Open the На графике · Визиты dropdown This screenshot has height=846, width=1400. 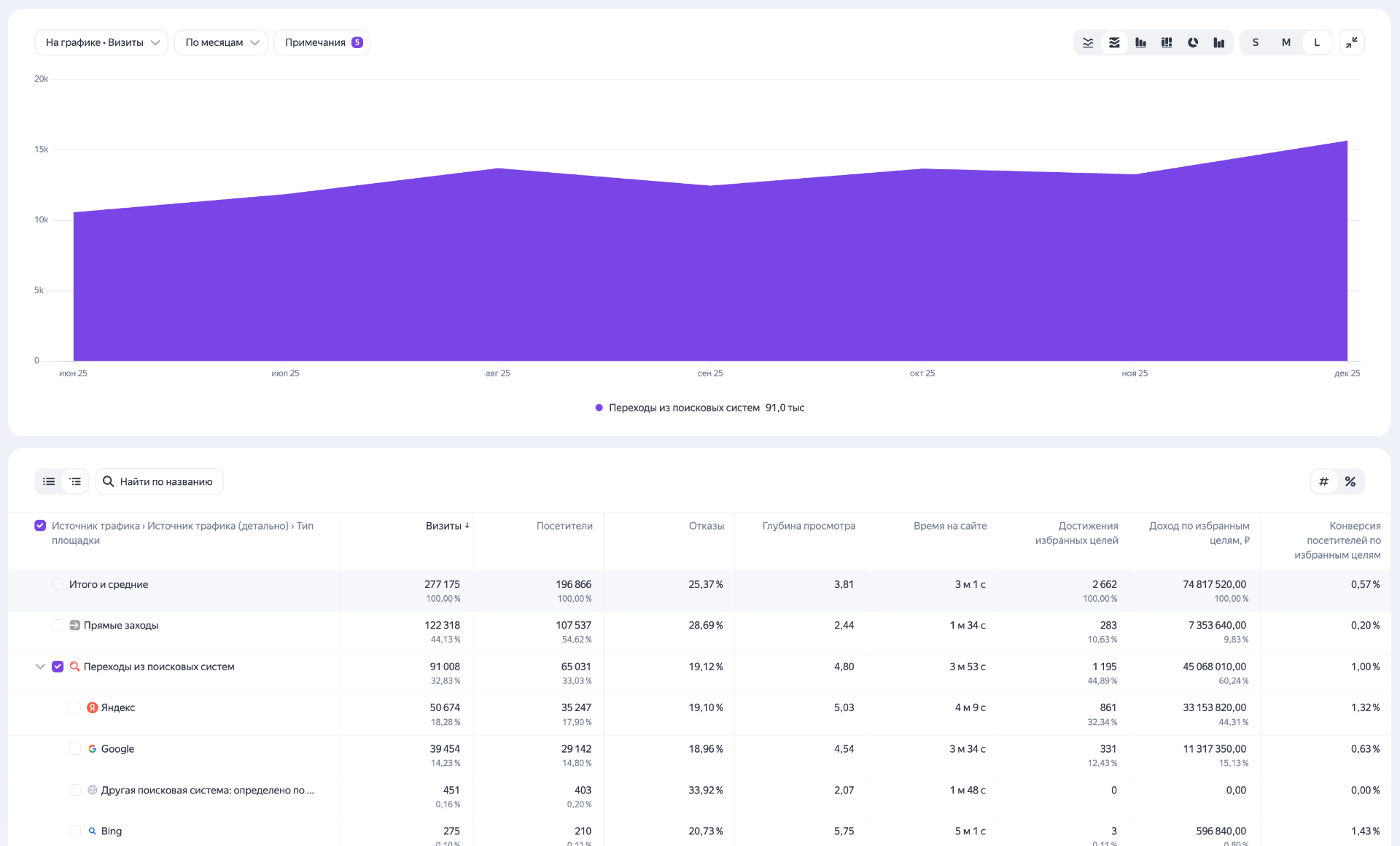(101, 42)
